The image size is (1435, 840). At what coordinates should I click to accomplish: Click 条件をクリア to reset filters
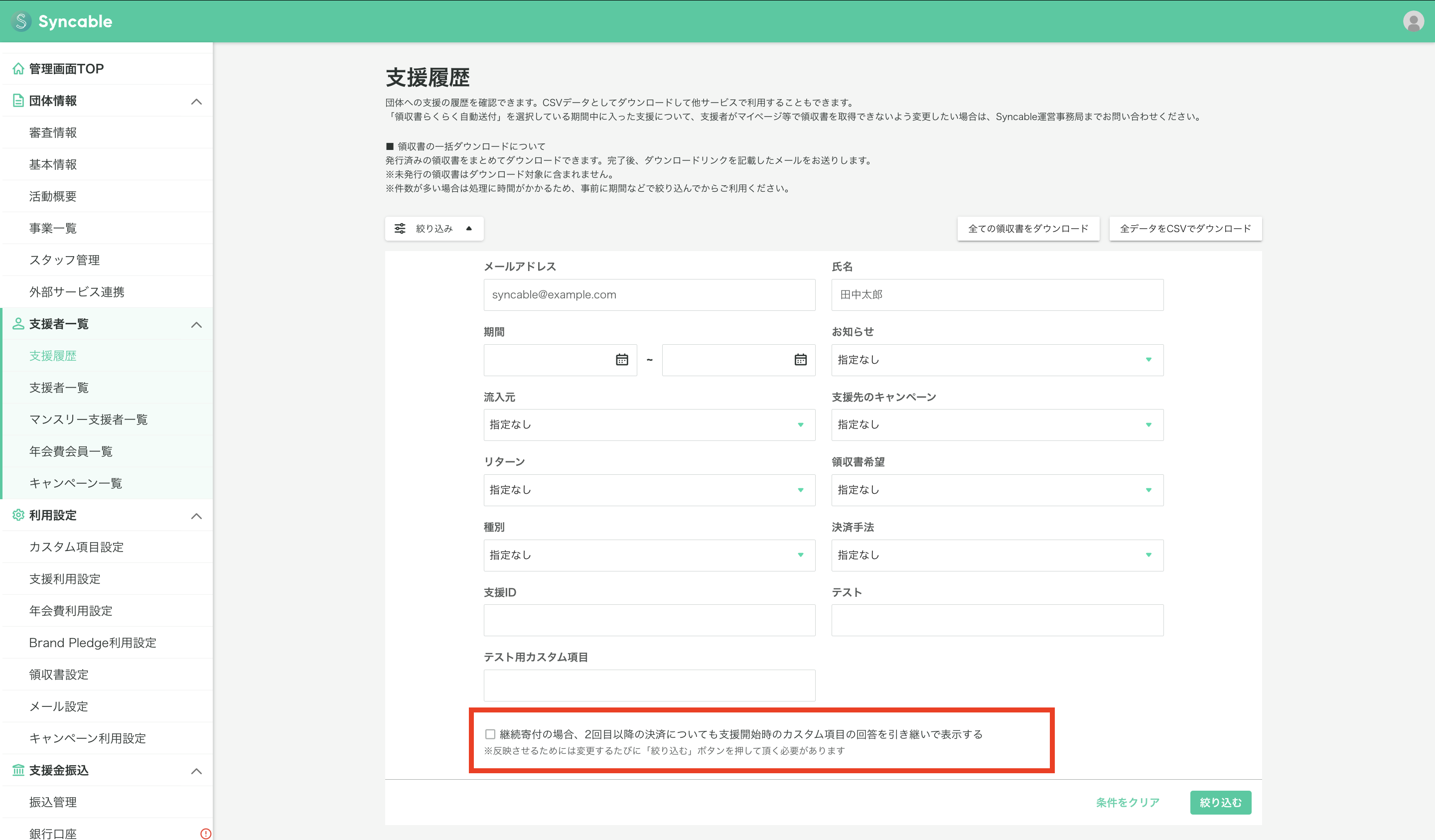(1127, 803)
